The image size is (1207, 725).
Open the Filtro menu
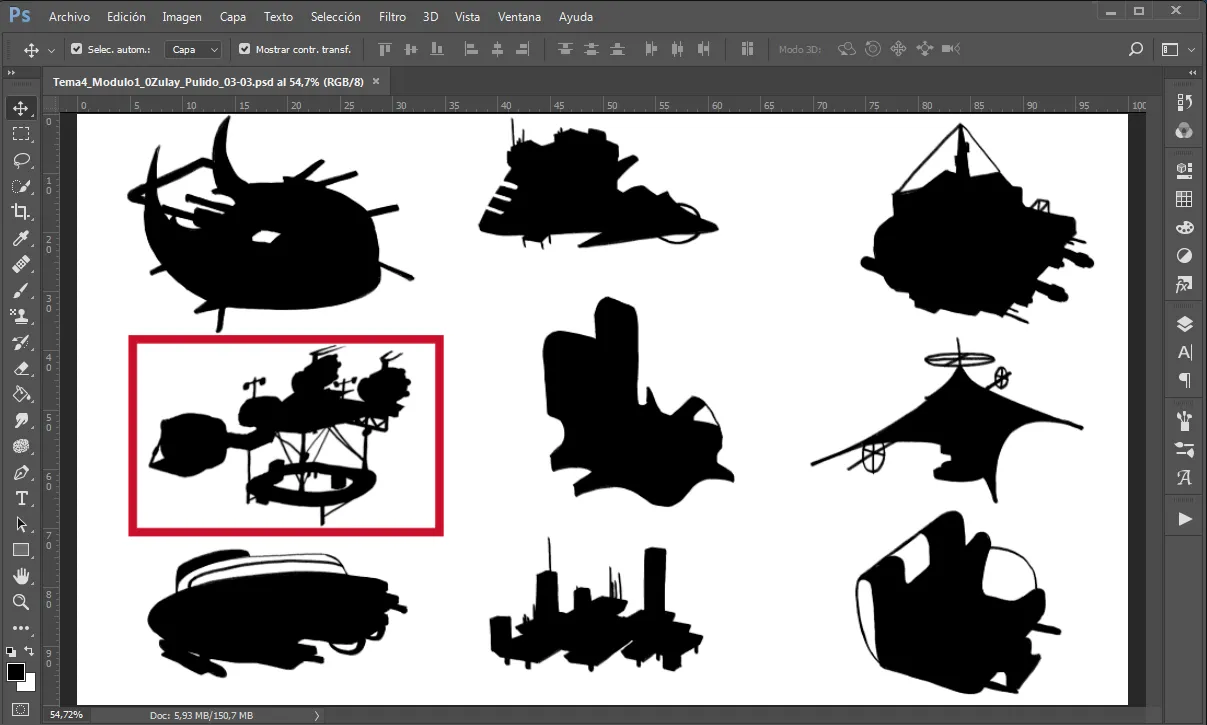tap(393, 17)
